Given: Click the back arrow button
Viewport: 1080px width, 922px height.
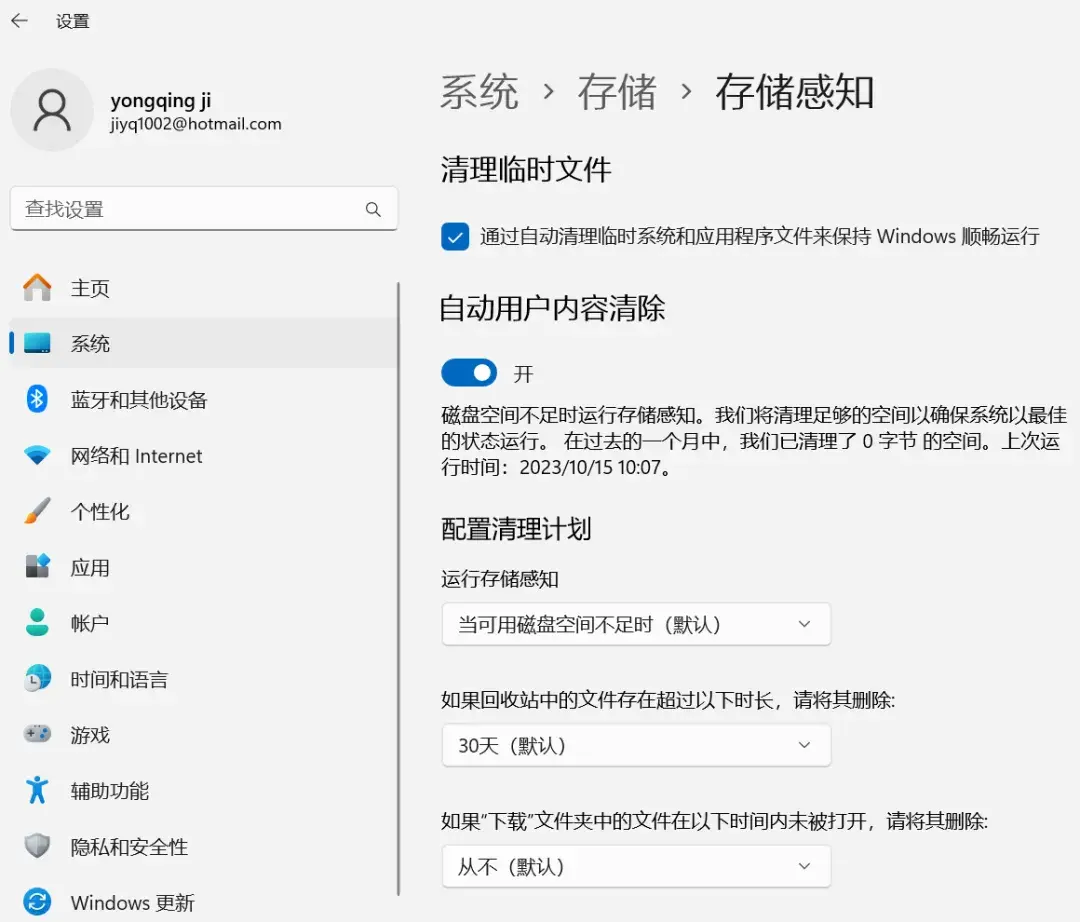Looking at the screenshot, I should [x=20, y=20].
